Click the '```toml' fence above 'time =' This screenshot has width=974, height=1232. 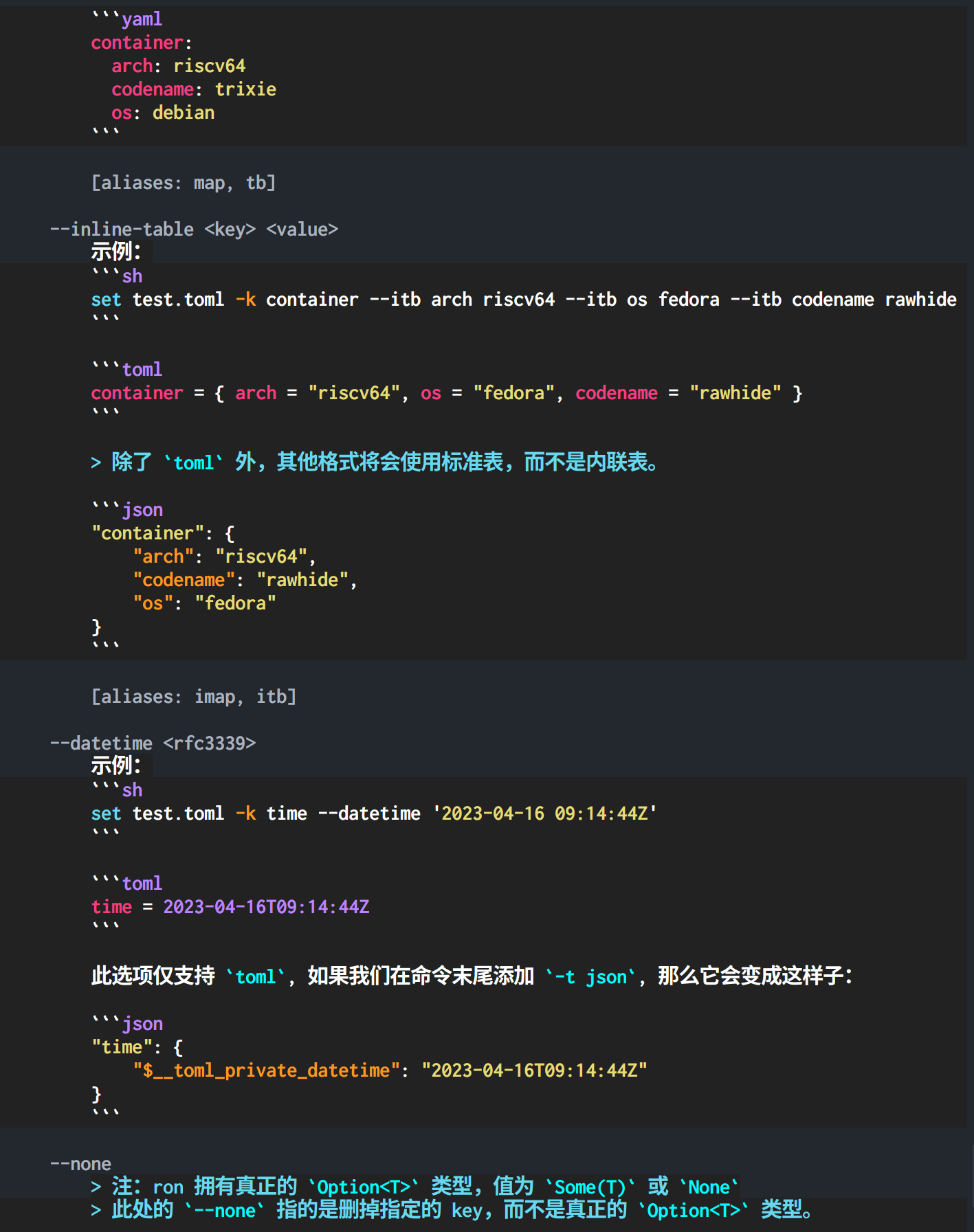coord(127,884)
